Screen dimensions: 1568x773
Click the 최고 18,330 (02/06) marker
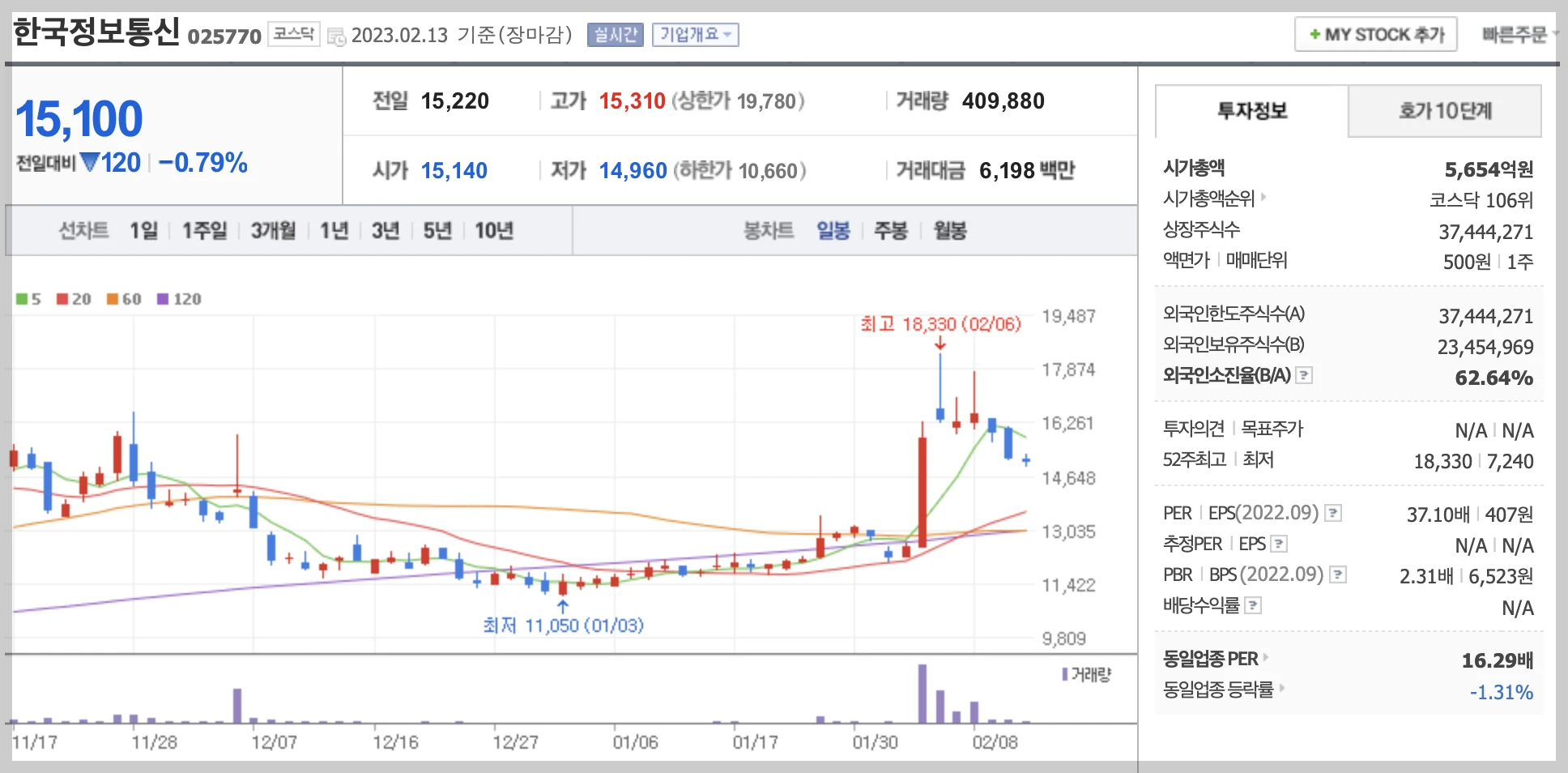click(x=940, y=324)
